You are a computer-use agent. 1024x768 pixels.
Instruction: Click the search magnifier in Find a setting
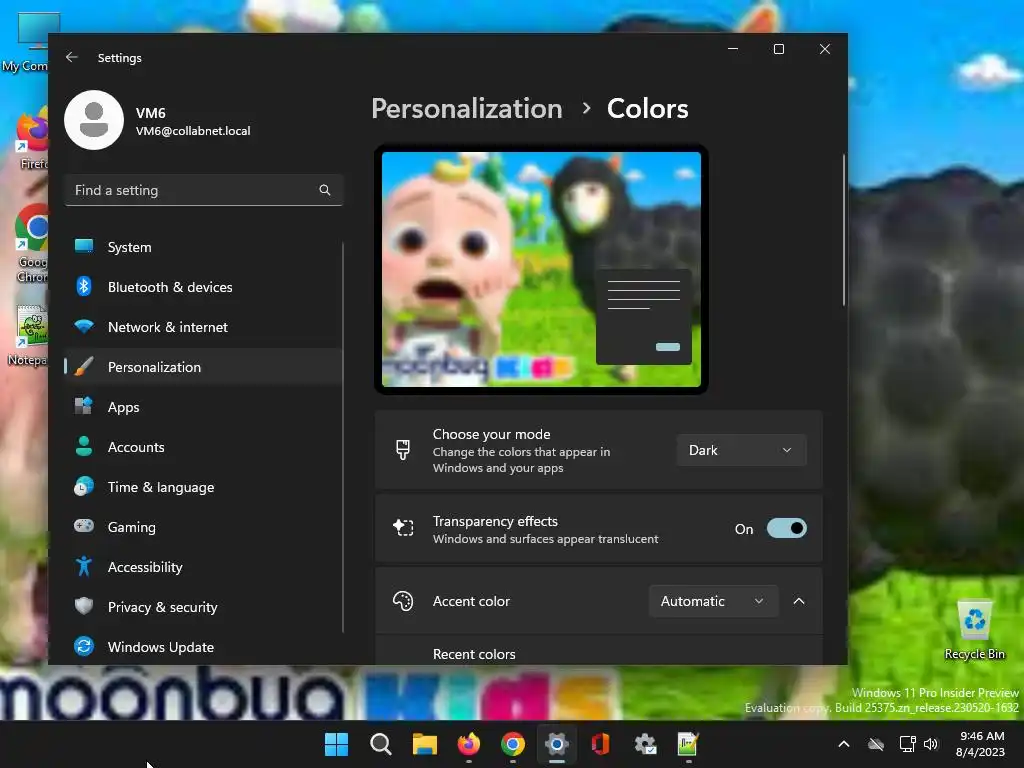[x=325, y=190]
